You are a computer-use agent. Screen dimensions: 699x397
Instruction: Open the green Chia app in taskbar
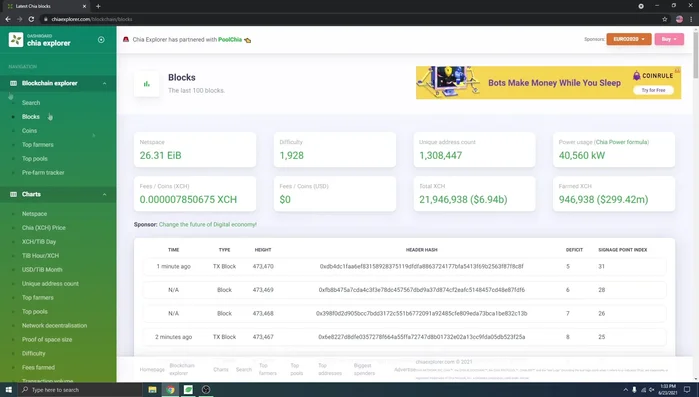[188, 390]
